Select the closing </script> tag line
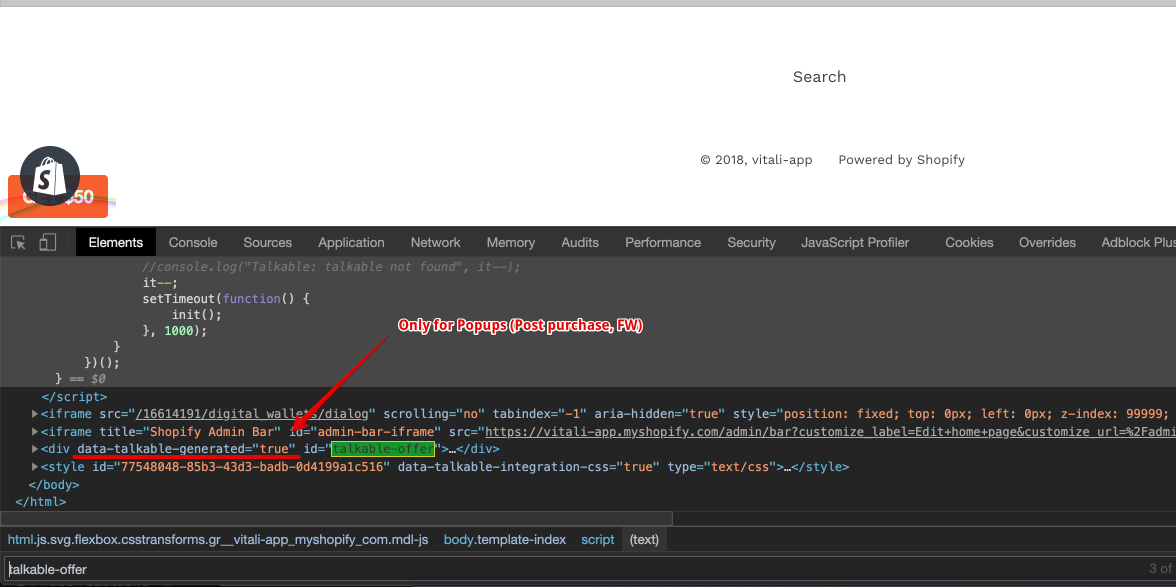 point(74,397)
